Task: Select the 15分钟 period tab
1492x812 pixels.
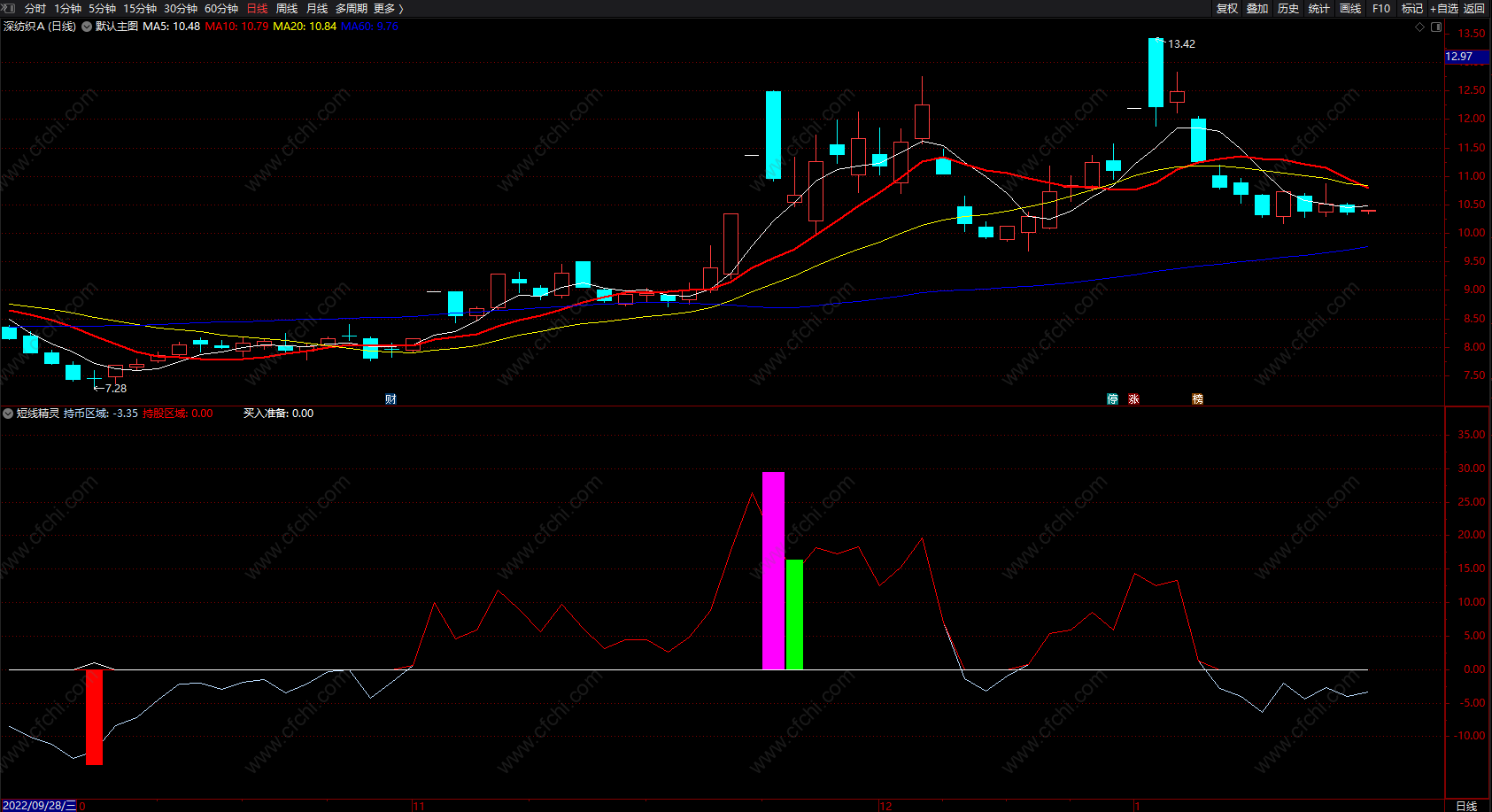Action: pyautogui.click(x=140, y=8)
